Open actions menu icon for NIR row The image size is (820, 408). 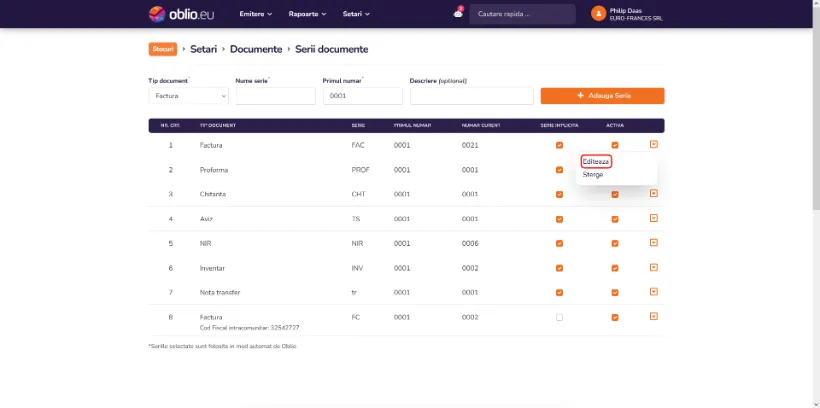[654, 243]
